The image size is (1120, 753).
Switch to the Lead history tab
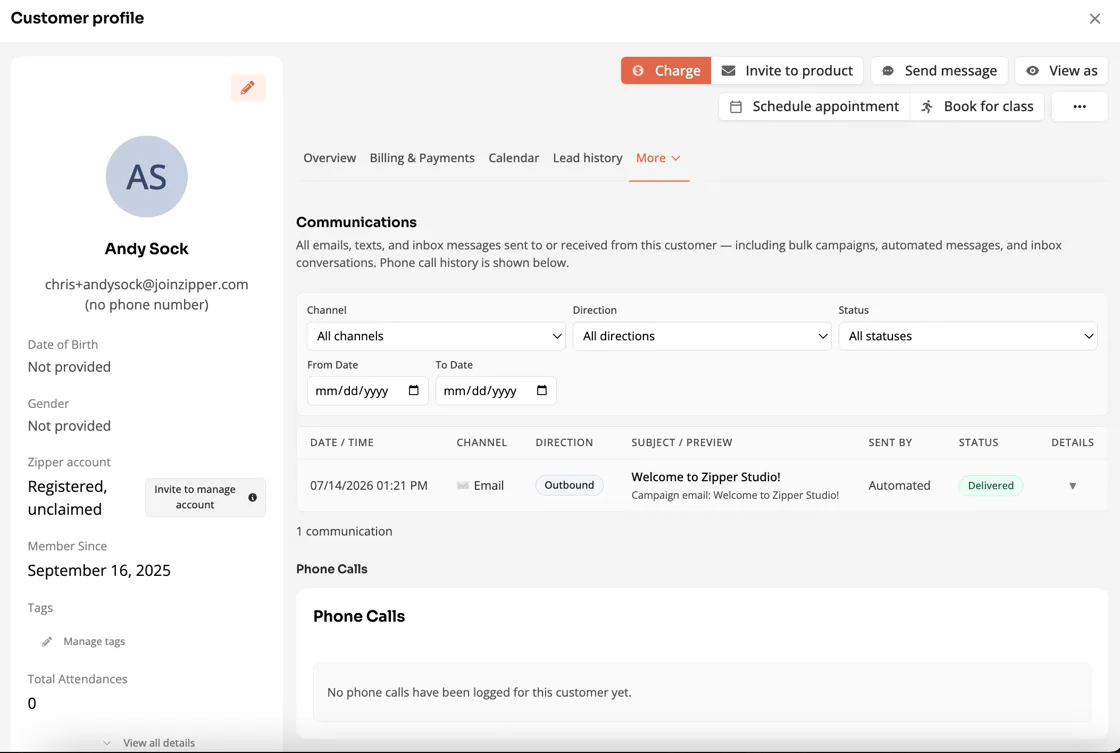[587, 158]
